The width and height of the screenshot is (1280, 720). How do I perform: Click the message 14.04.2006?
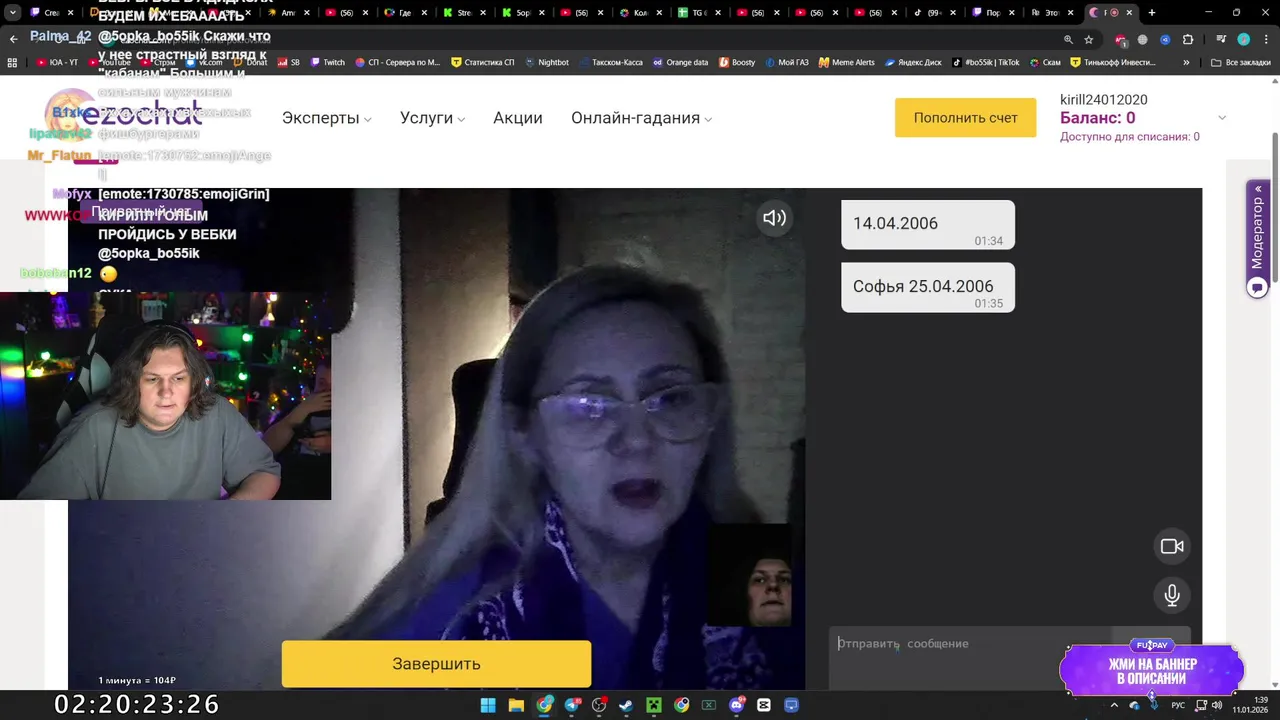pyautogui.click(x=927, y=225)
